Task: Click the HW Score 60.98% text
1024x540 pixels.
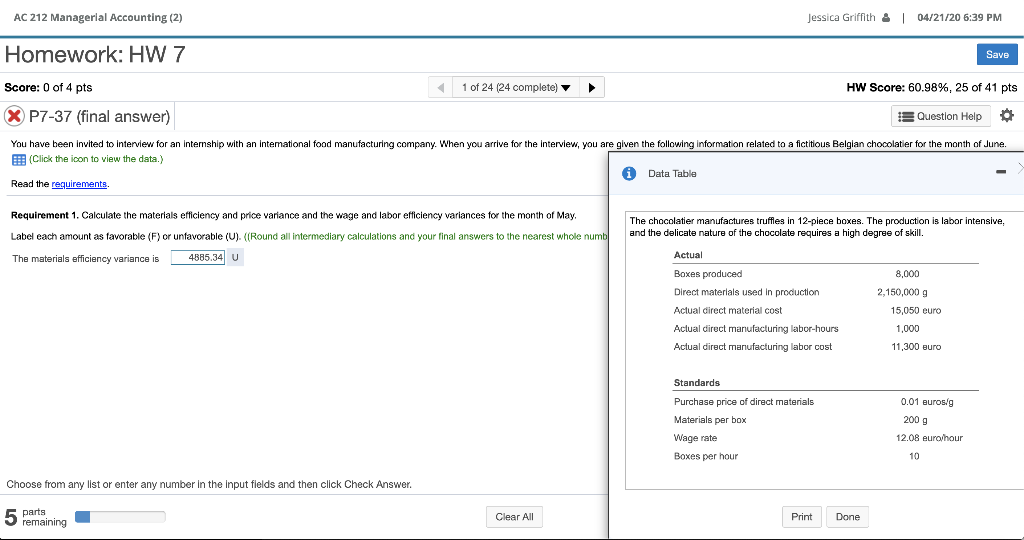Action: tap(931, 87)
